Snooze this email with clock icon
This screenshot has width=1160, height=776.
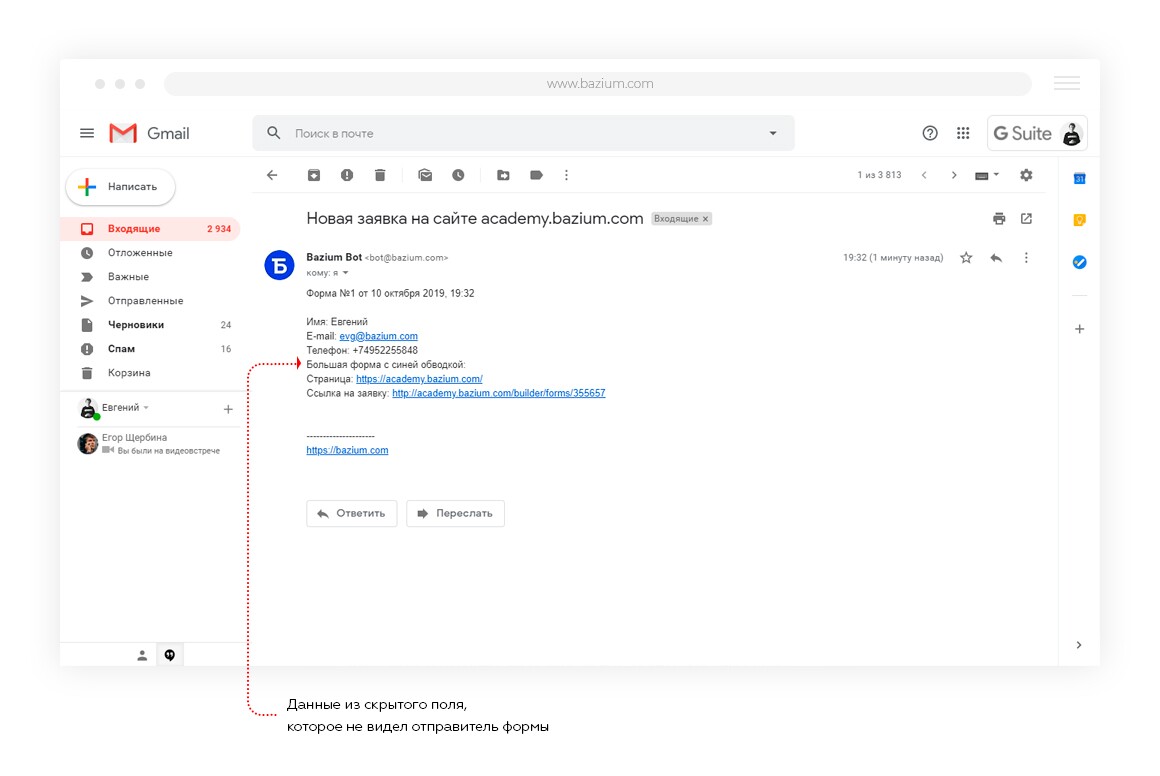pos(459,175)
